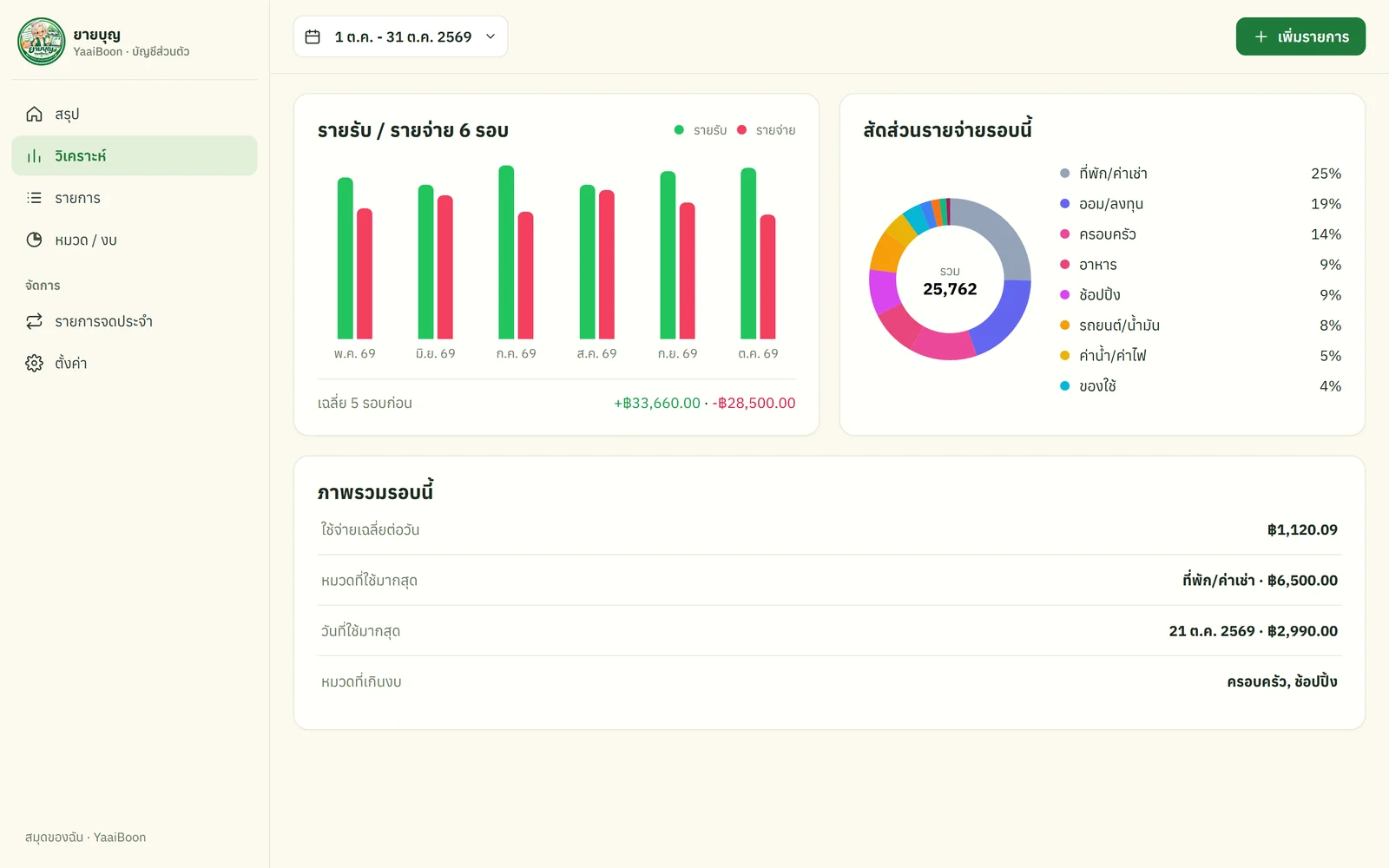Image resolution: width=1389 pixels, height=868 pixels.
Task: Click the รายจ่าย legend label
Action: pyautogui.click(x=775, y=130)
